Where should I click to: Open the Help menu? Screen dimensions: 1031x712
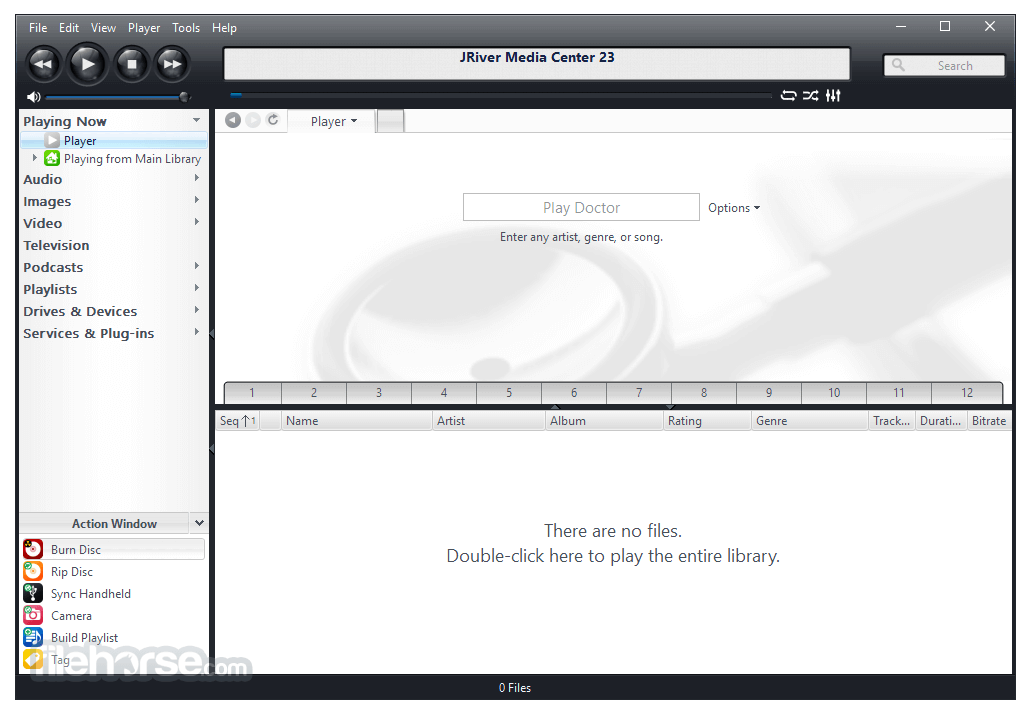click(x=224, y=28)
